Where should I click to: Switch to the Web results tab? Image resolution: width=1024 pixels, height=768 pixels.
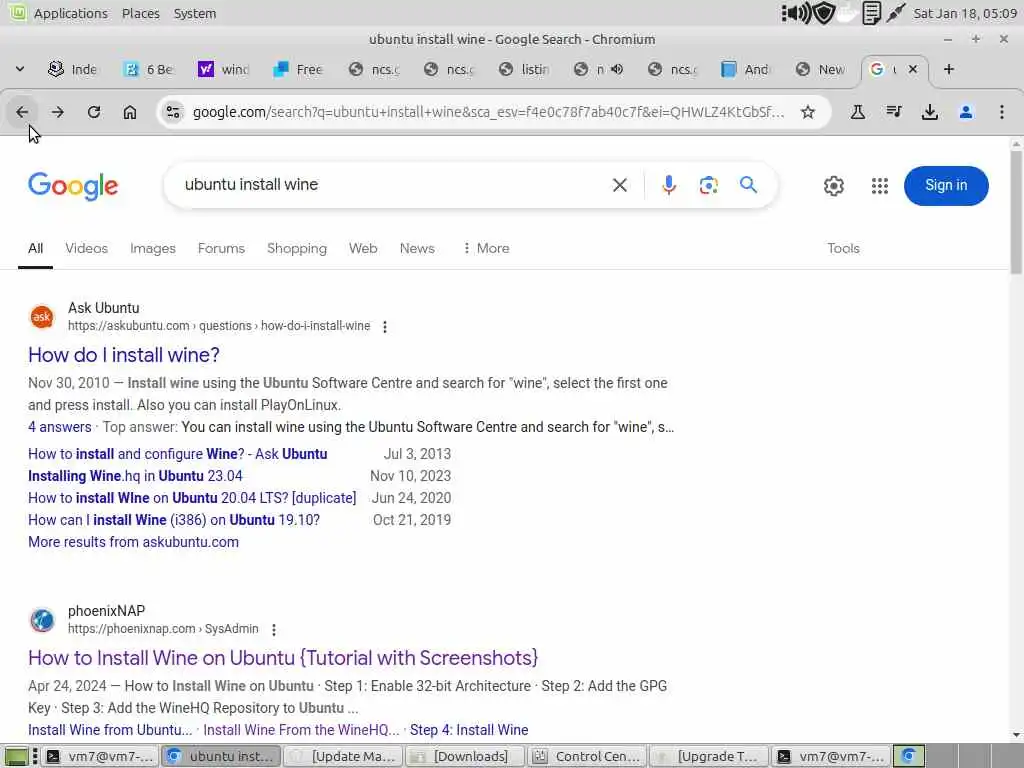363,248
